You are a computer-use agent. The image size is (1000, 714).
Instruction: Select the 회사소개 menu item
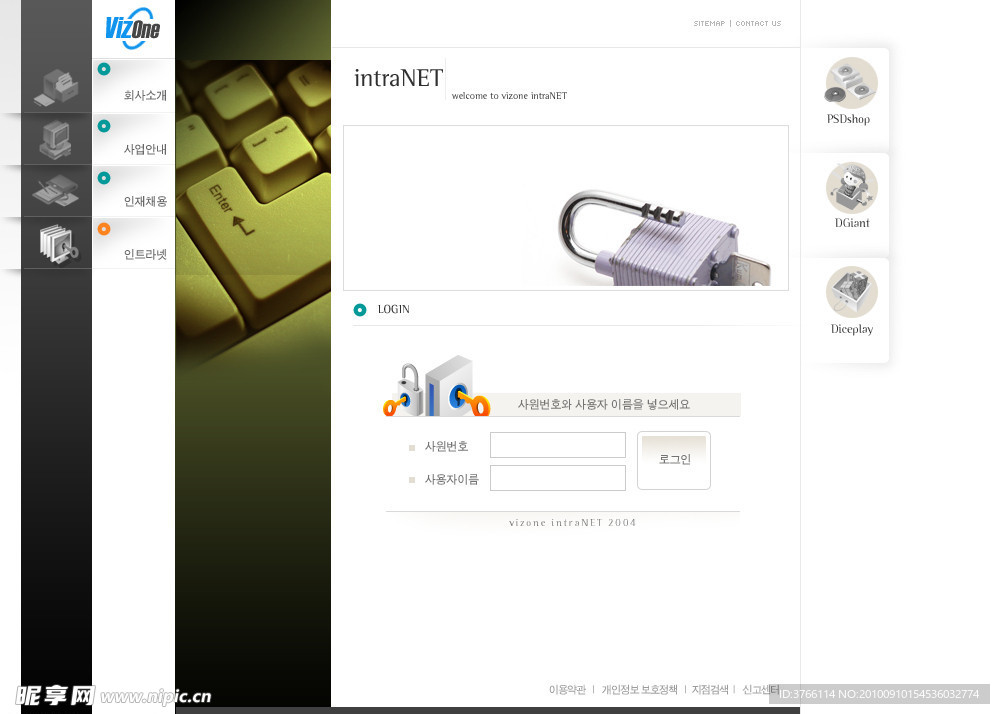pos(145,96)
